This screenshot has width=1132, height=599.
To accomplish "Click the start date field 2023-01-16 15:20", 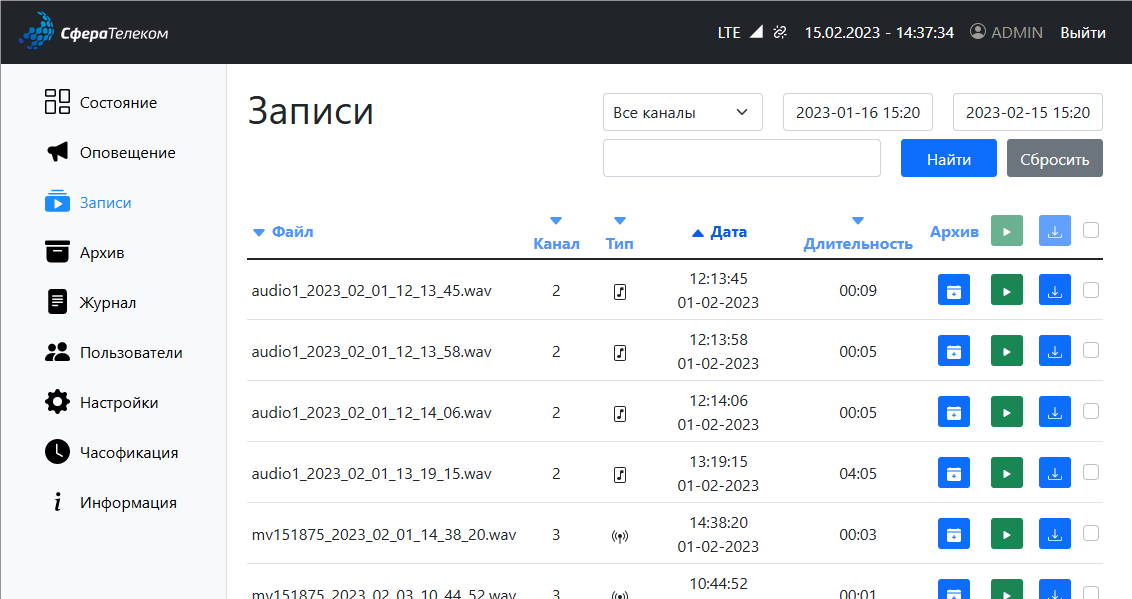I will click(858, 112).
